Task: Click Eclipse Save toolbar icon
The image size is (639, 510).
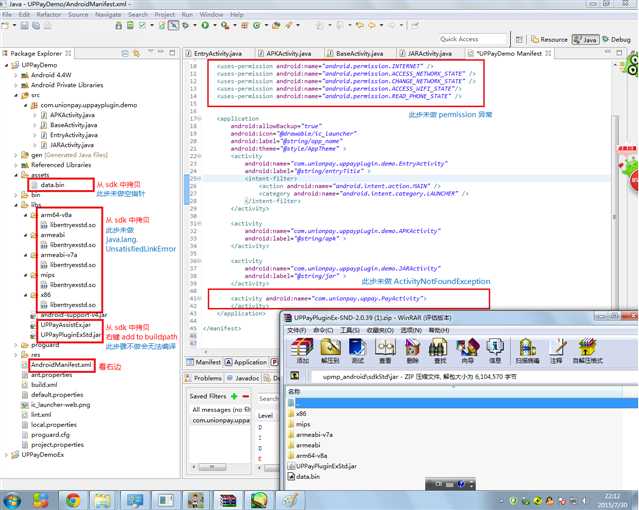Action: 24,26
